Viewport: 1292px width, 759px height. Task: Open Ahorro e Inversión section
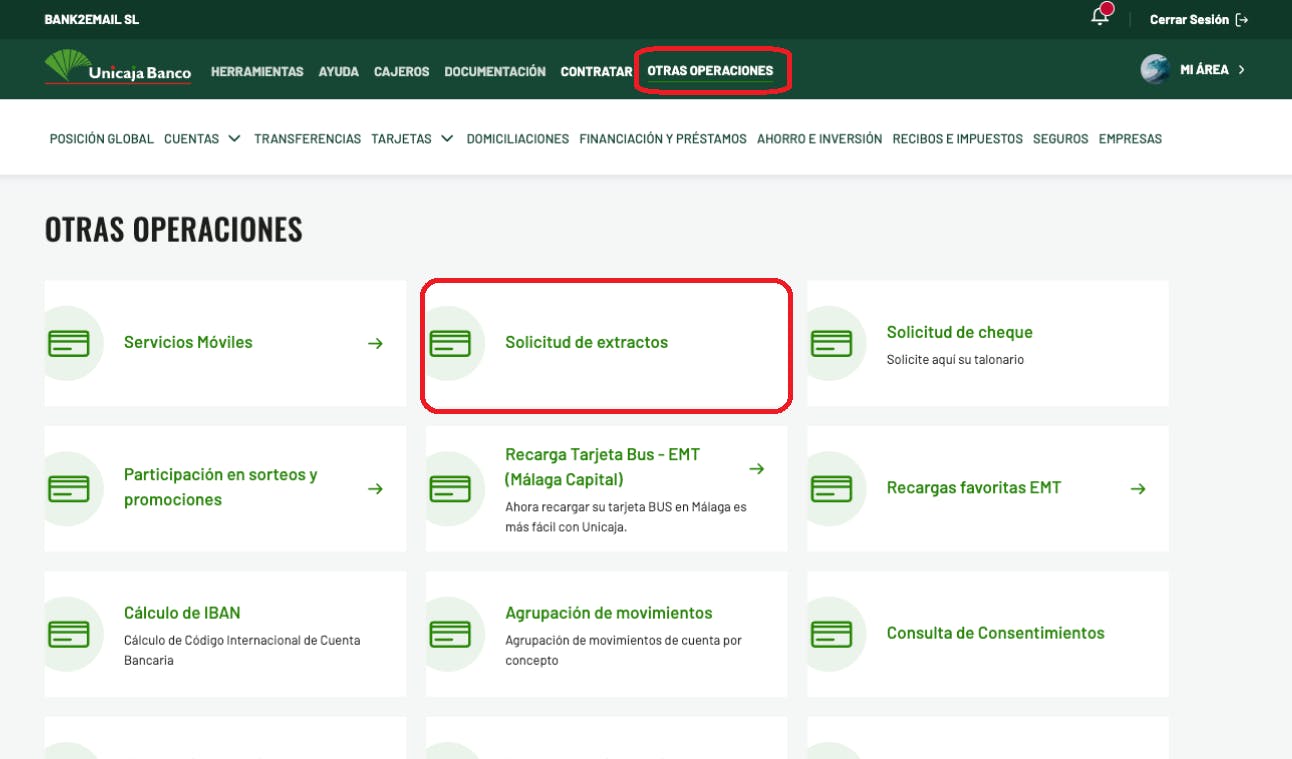coord(820,139)
